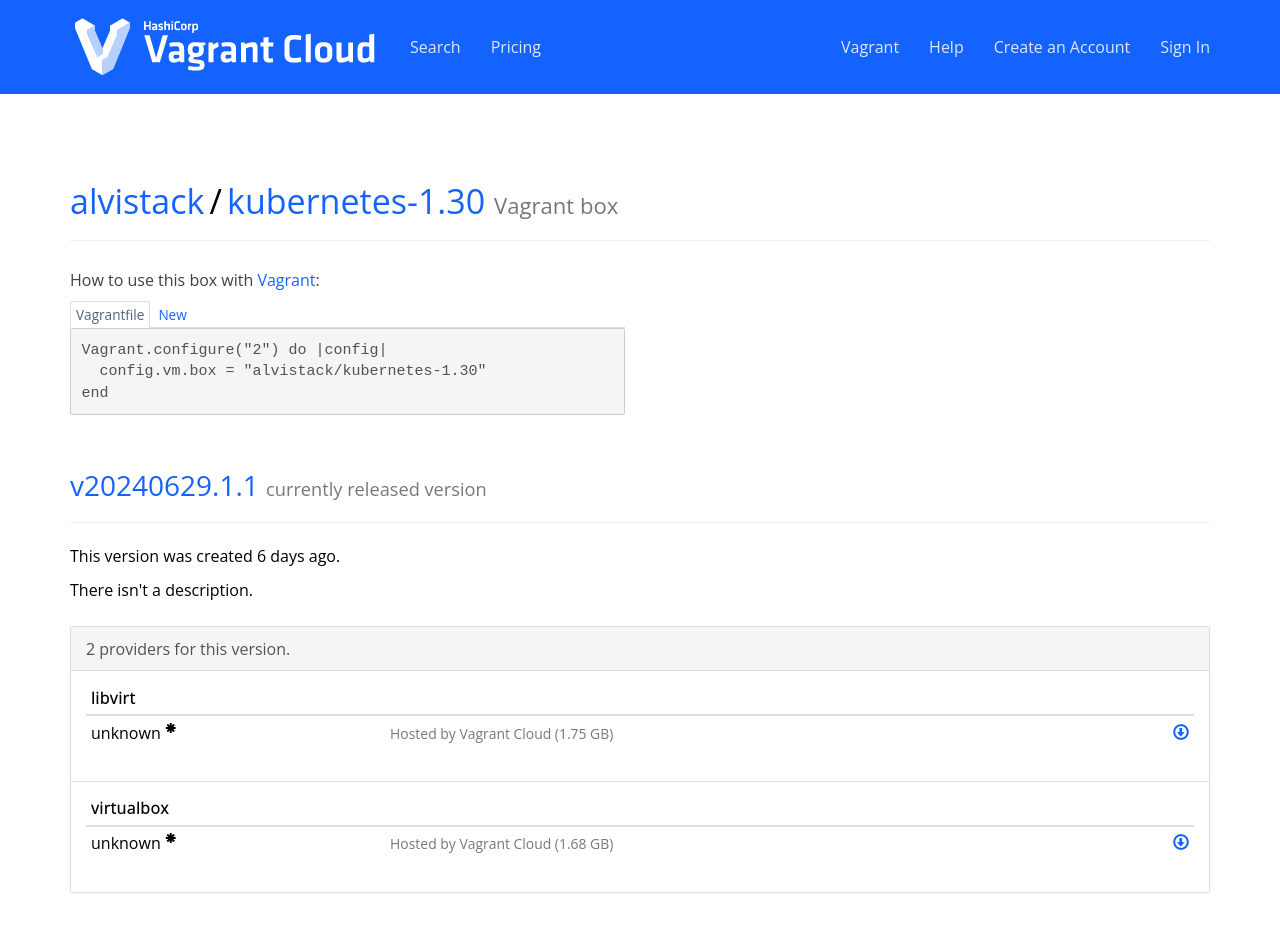Viewport: 1280px width, 939px height.
Task: Open the alvistack user link
Action: (137, 202)
